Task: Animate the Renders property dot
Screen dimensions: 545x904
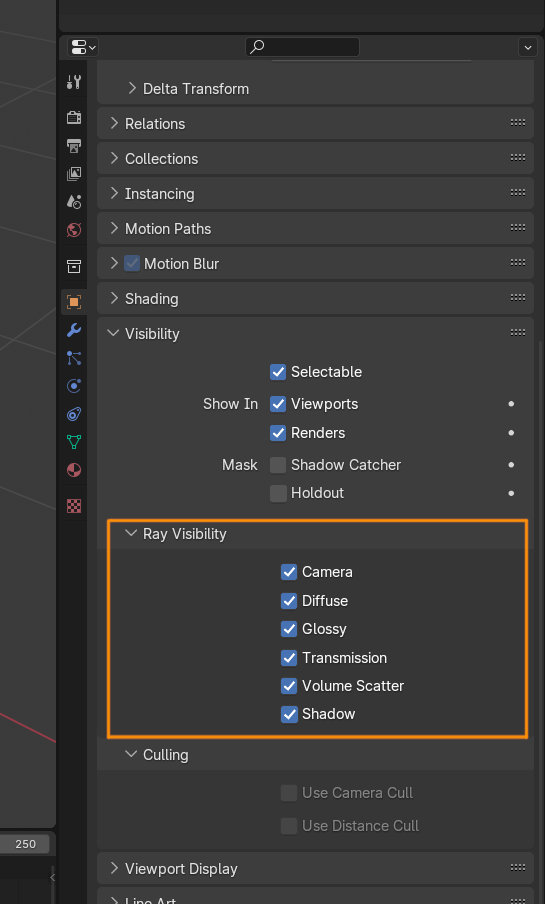Action: point(511,432)
